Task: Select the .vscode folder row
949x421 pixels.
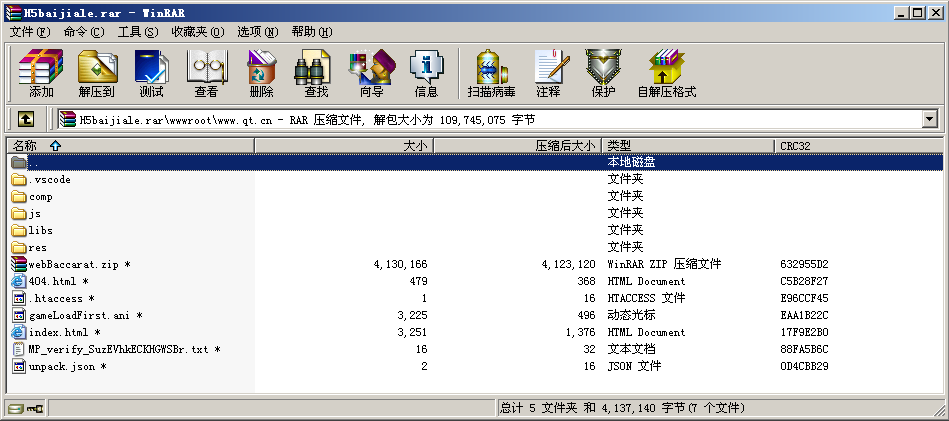Action: 50,179
